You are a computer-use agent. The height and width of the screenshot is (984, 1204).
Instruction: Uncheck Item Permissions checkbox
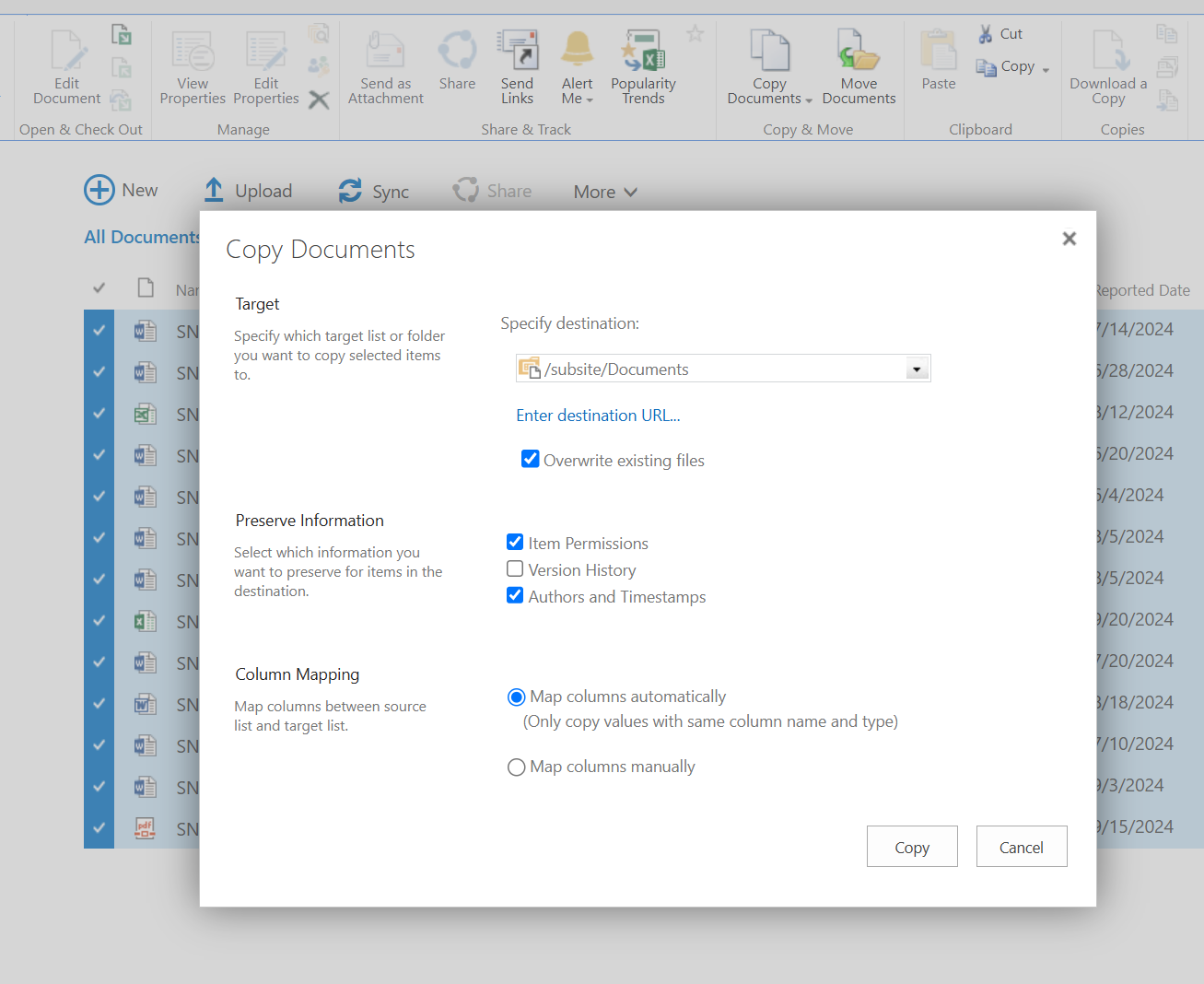(x=515, y=542)
